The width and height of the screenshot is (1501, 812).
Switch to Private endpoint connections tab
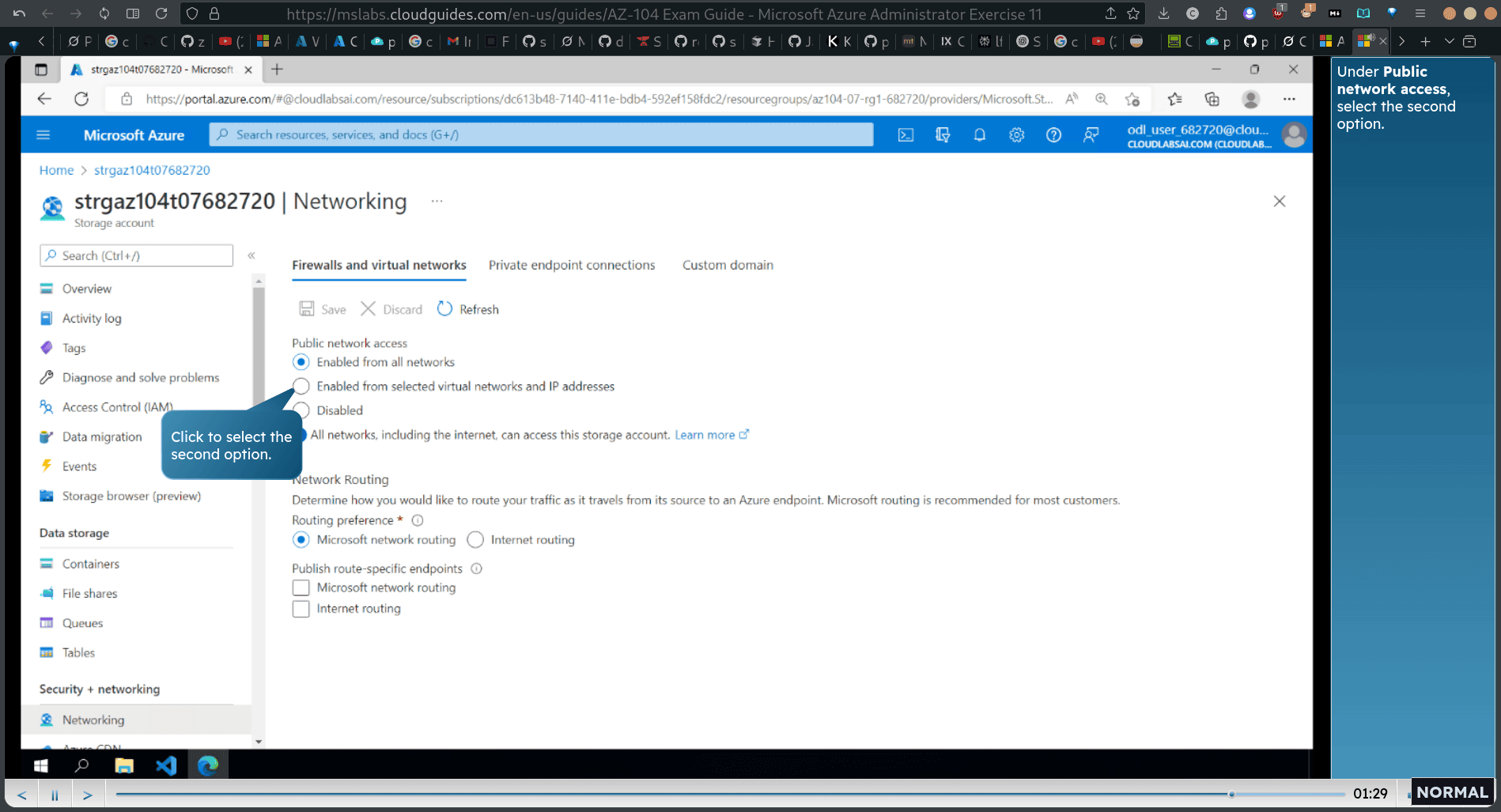(572, 265)
